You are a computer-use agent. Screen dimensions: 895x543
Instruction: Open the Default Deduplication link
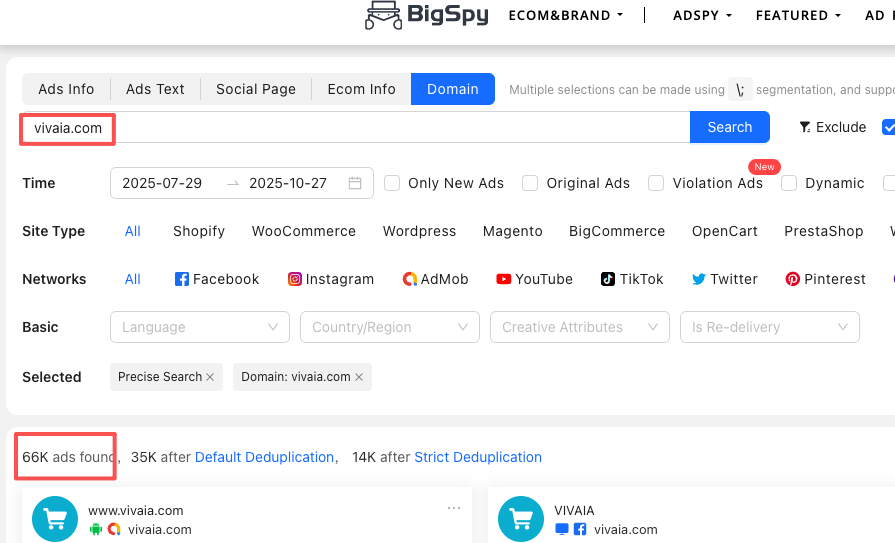[264, 457]
